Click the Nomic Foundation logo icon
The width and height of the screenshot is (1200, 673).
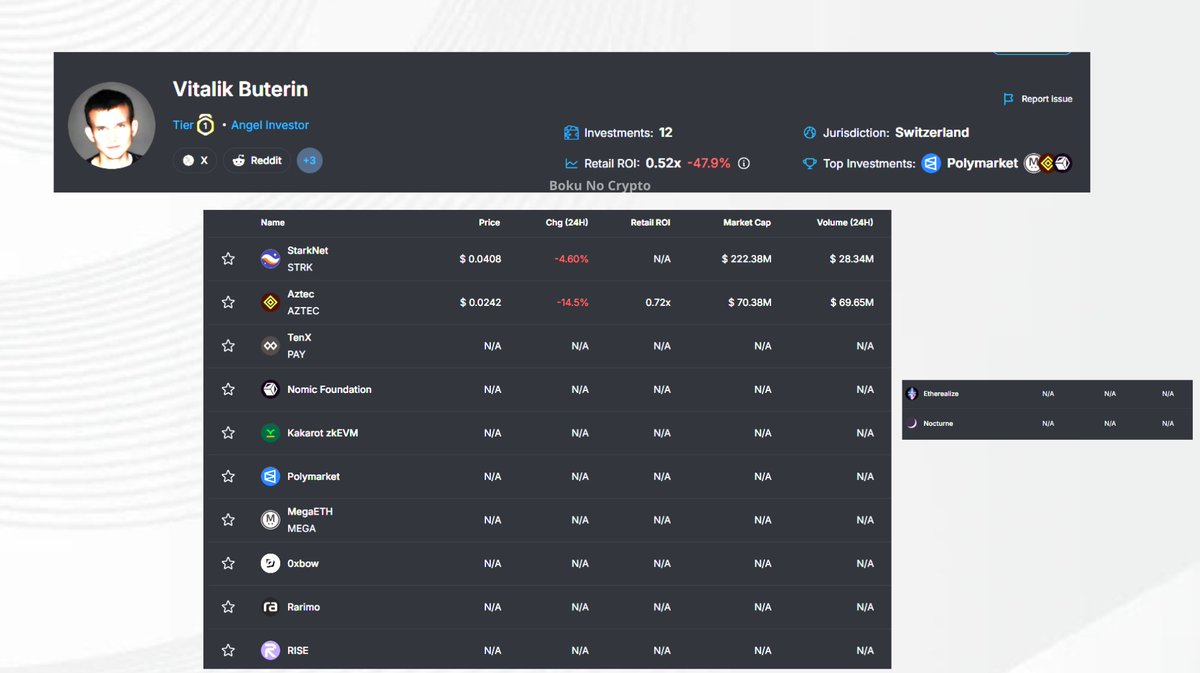pyautogui.click(x=270, y=389)
